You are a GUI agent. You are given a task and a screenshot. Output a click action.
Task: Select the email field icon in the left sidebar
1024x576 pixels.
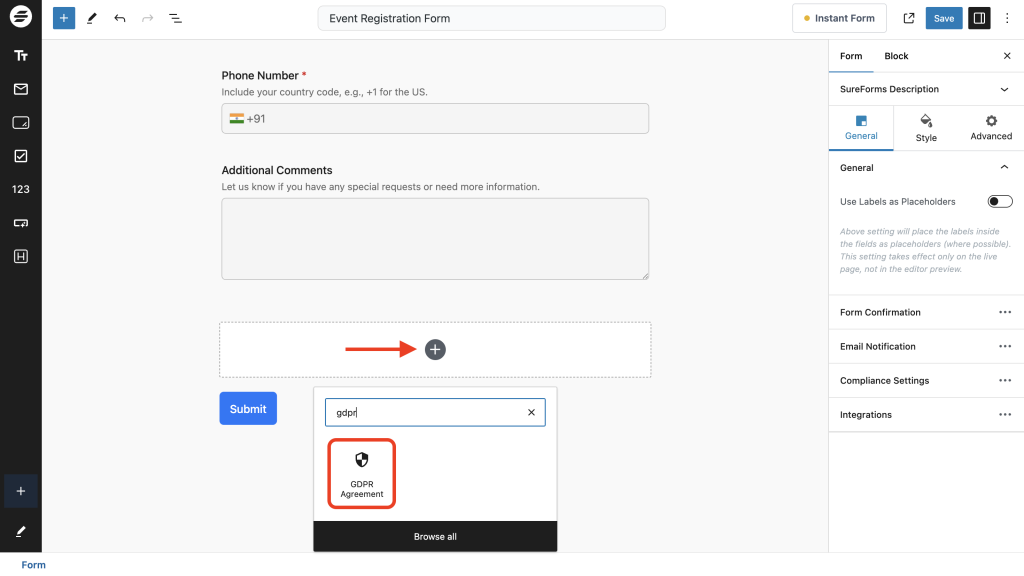[20, 88]
